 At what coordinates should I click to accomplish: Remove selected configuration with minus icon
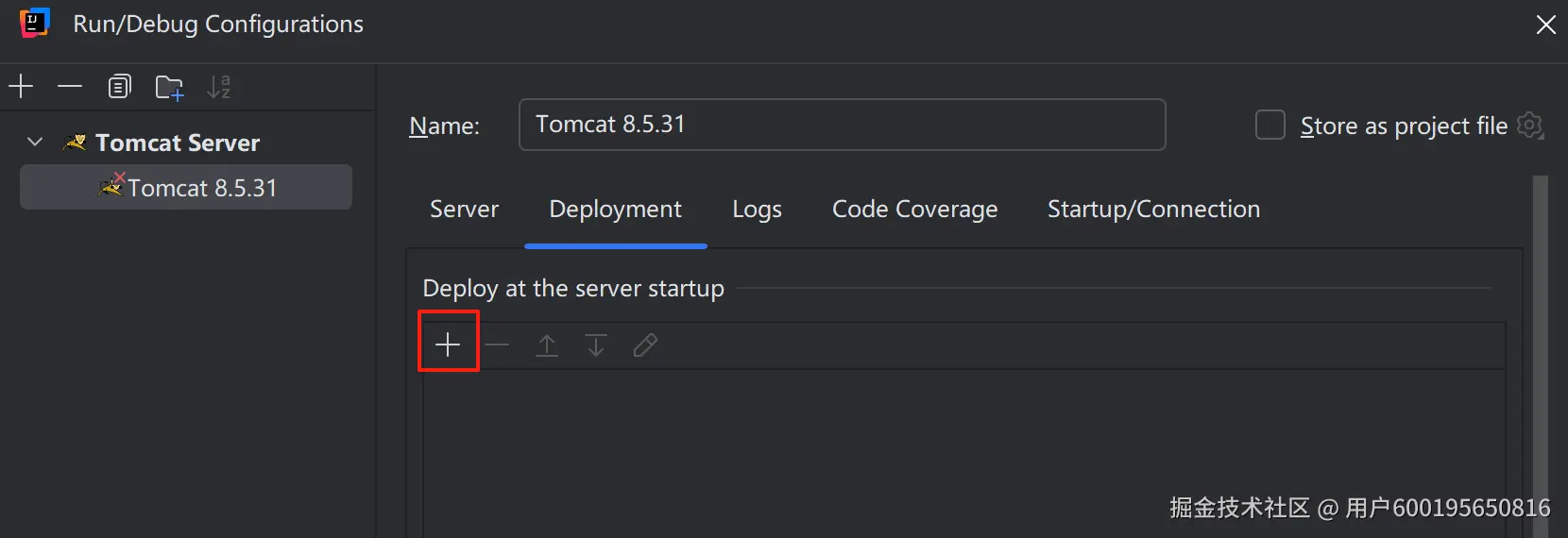coord(70,87)
